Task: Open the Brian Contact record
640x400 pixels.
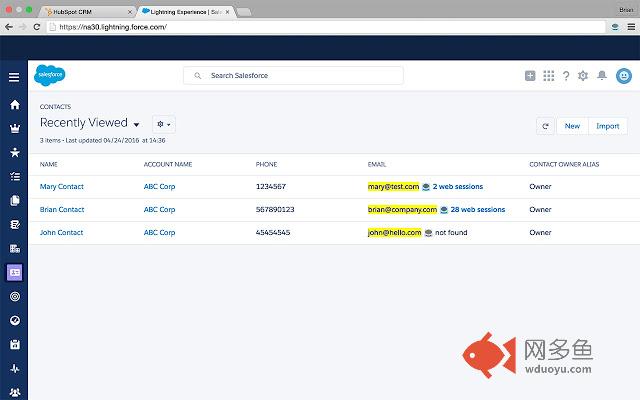Action: pyautogui.click(x=62, y=209)
